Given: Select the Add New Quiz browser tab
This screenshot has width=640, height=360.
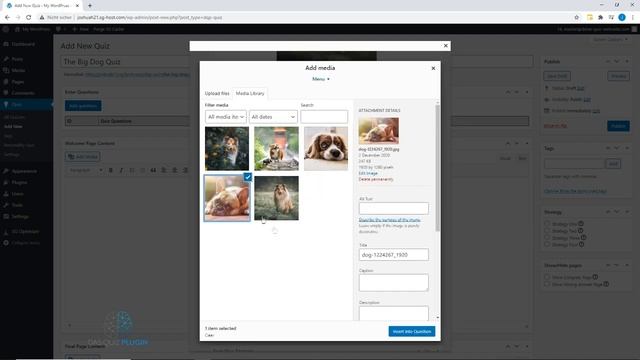Looking at the screenshot, I should click(x=42, y=6).
